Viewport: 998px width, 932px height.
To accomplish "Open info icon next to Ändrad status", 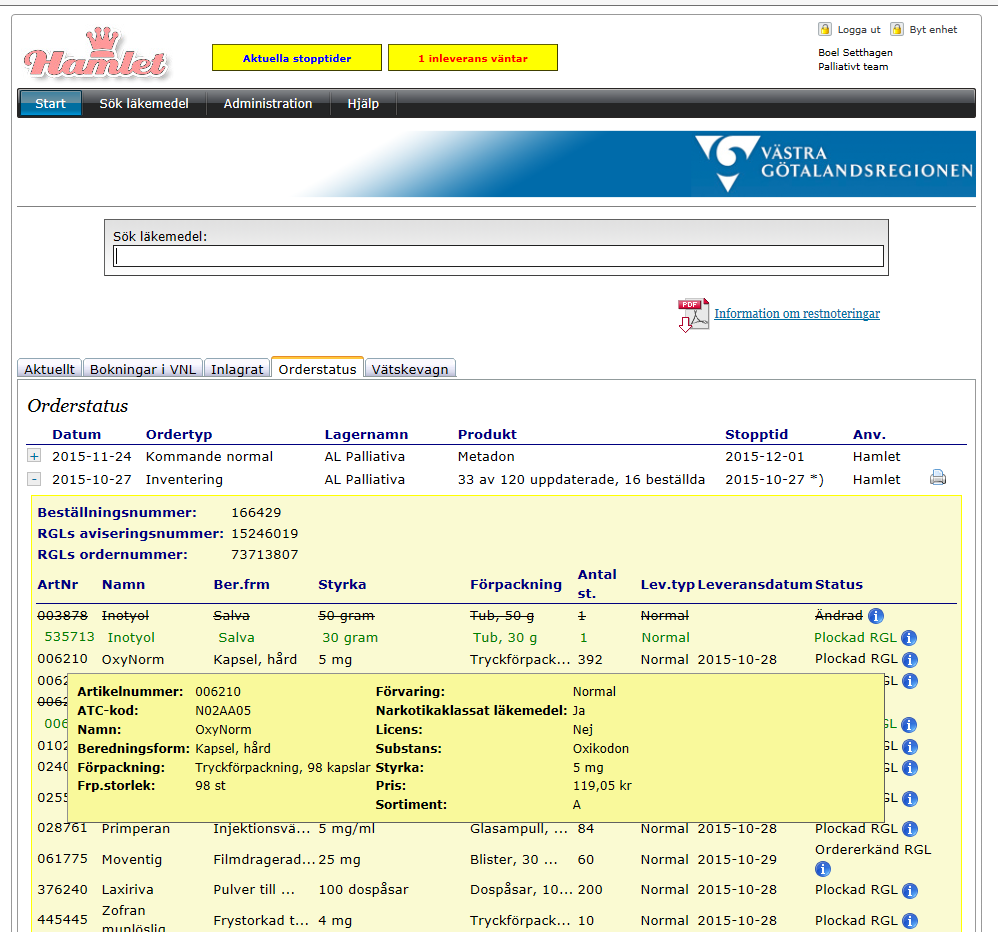I will pos(876,616).
